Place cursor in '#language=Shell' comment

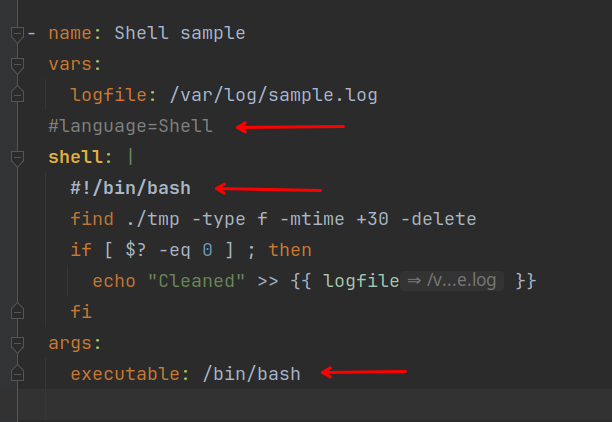[x=130, y=126]
